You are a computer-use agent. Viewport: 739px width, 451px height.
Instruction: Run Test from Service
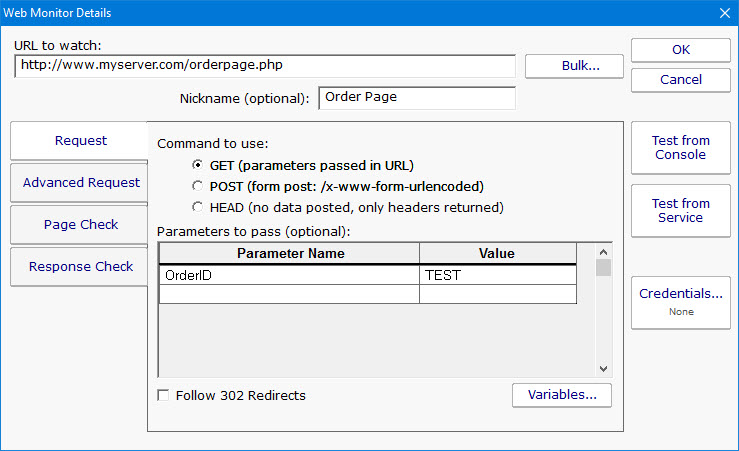(680, 210)
